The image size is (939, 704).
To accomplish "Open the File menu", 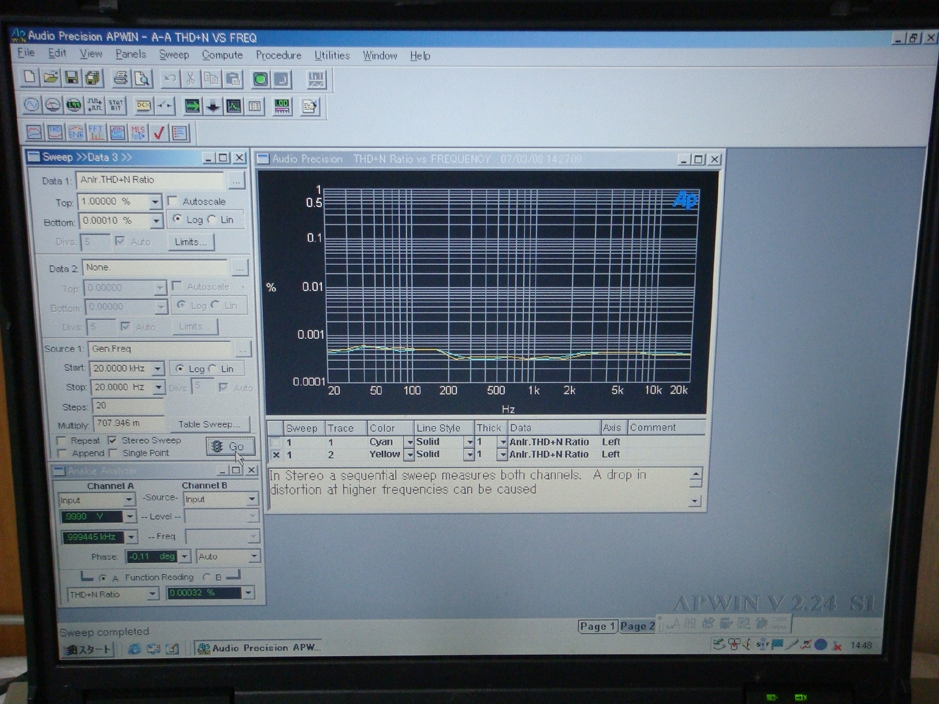I will tap(26, 53).
